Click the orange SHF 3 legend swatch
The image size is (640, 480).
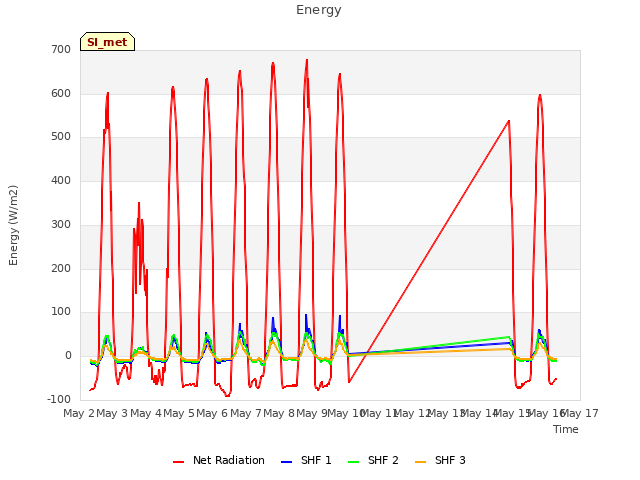(420, 462)
